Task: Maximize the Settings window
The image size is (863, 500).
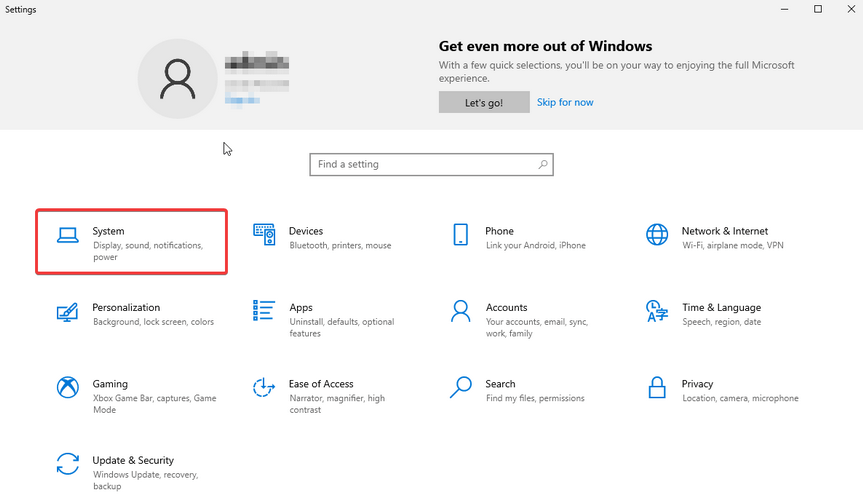Action: coord(817,9)
